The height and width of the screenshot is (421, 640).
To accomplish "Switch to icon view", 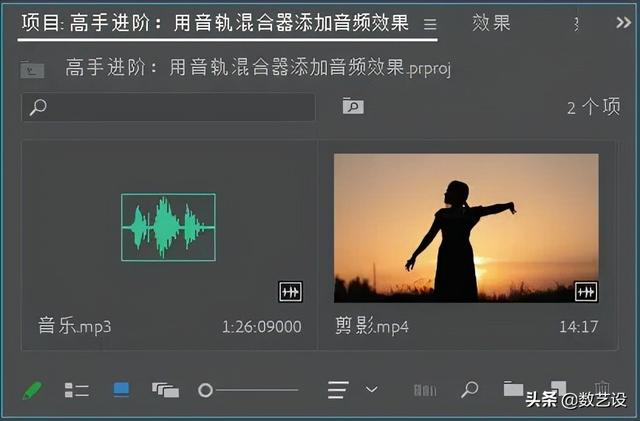I will pos(121,390).
